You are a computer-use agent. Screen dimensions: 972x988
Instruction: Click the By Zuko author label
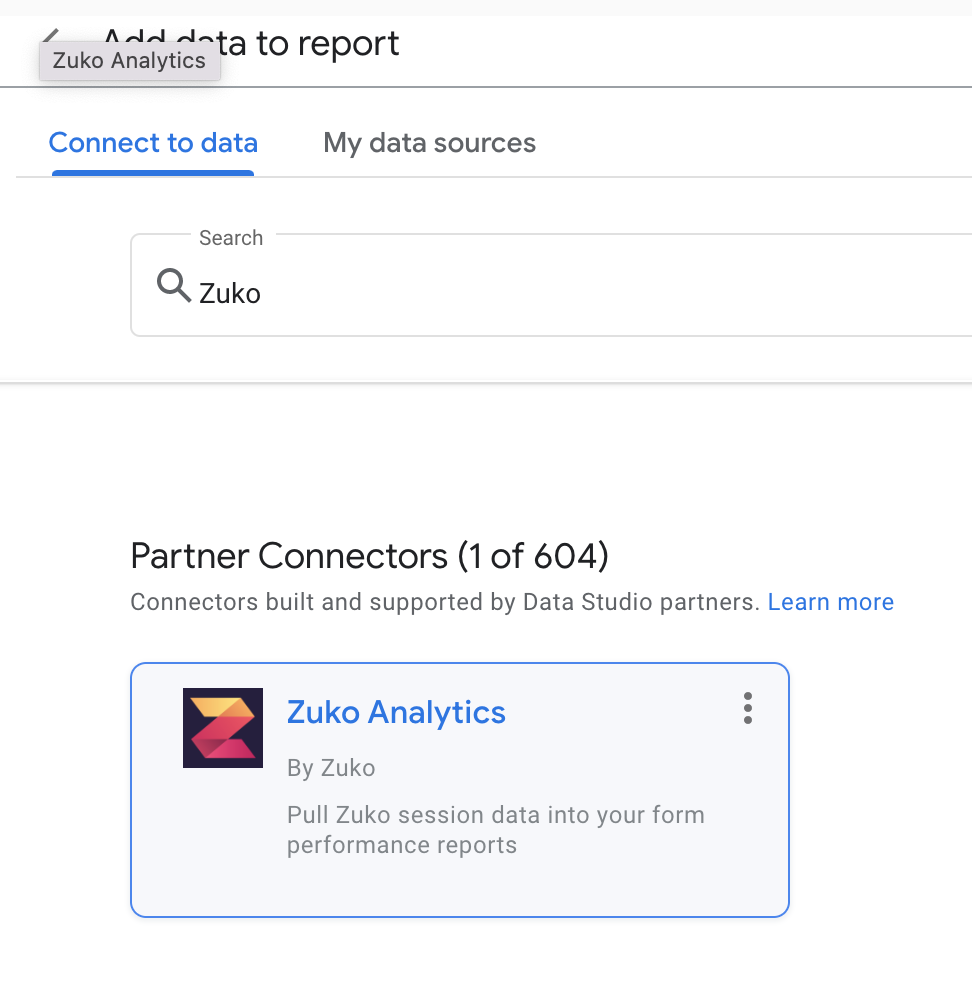pos(331,768)
